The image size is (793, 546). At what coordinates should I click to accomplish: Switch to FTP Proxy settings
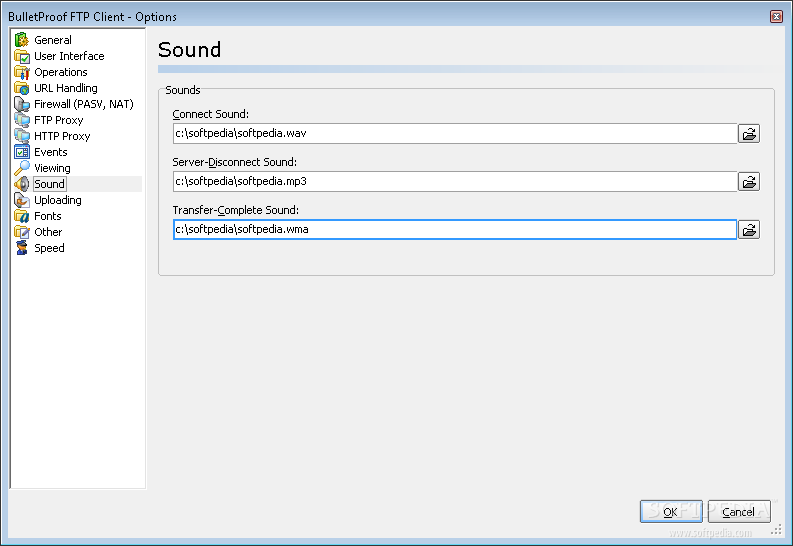click(59, 120)
